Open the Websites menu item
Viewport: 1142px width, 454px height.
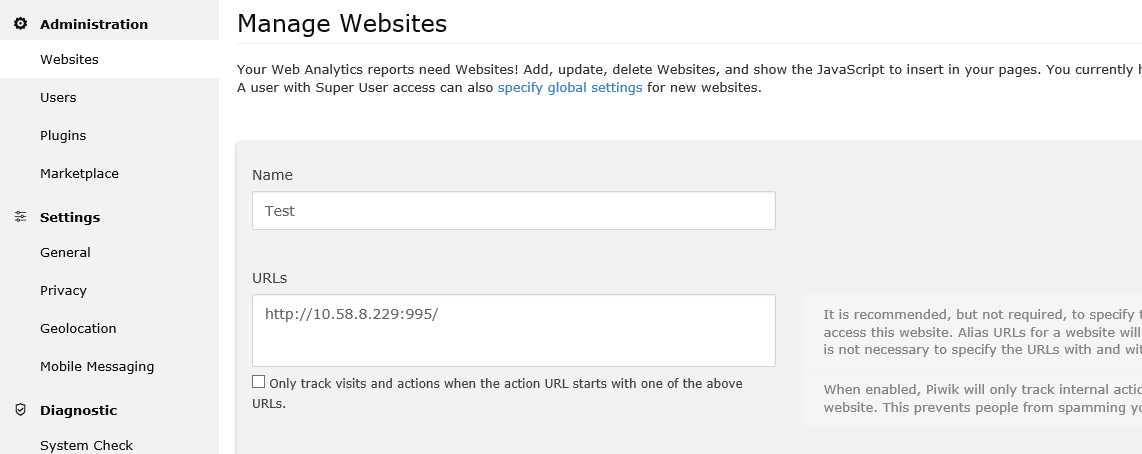pyautogui.click(x=69, y=60)
